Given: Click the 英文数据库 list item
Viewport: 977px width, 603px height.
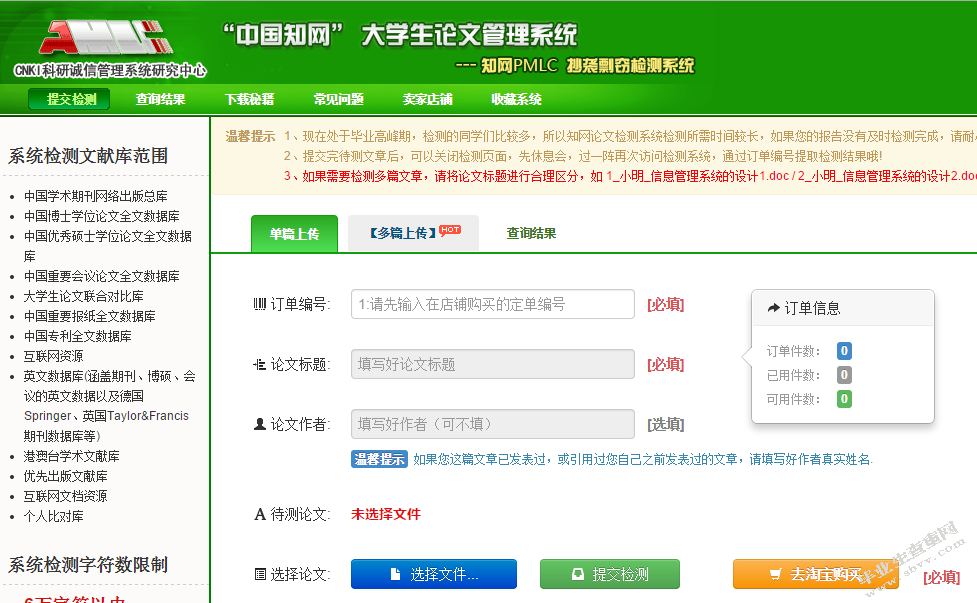Looking at the screenshot, I should click(x=110, y=406).
